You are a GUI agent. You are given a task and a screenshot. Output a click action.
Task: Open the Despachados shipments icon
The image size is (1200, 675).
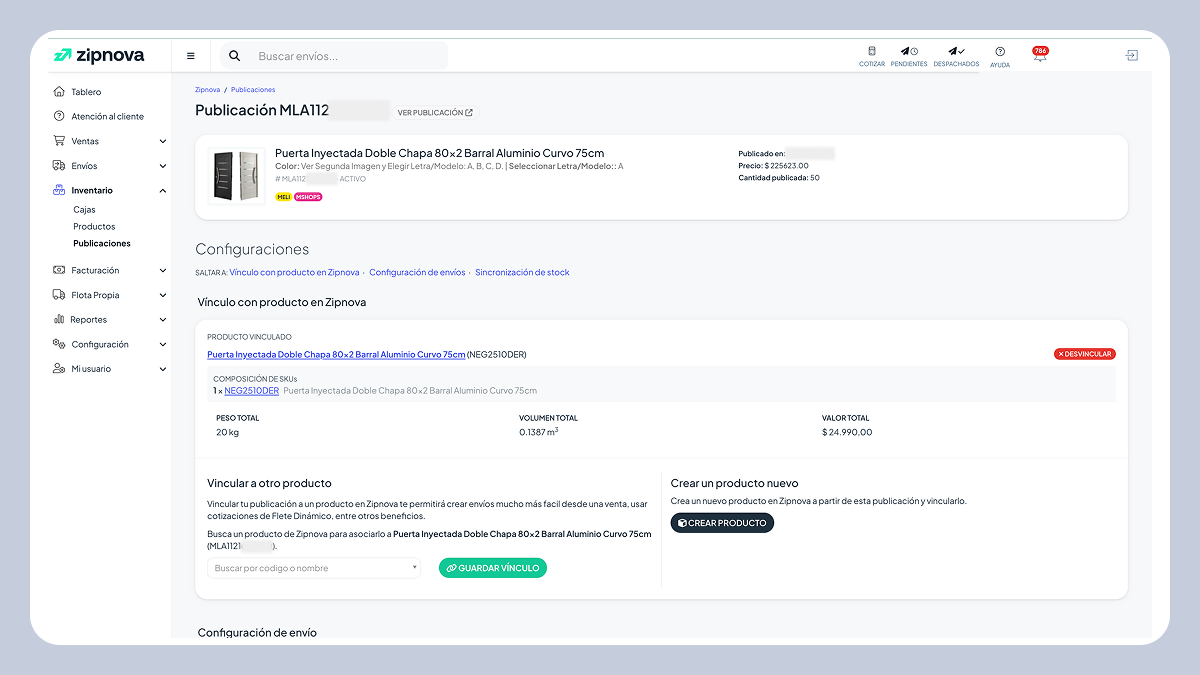pyautogui.click(x=956, y=51)
